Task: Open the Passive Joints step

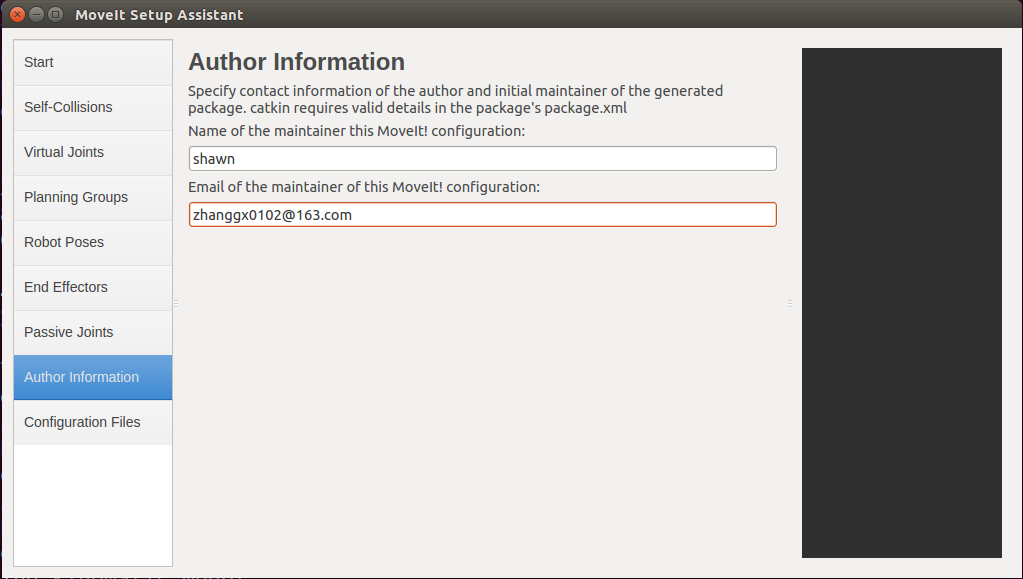Action: 93,333
